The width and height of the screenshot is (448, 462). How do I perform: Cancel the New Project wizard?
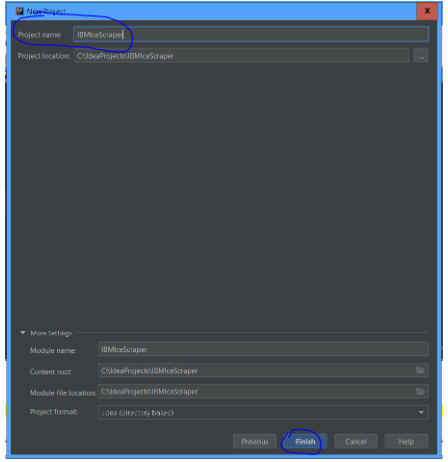tap(356, 441)
